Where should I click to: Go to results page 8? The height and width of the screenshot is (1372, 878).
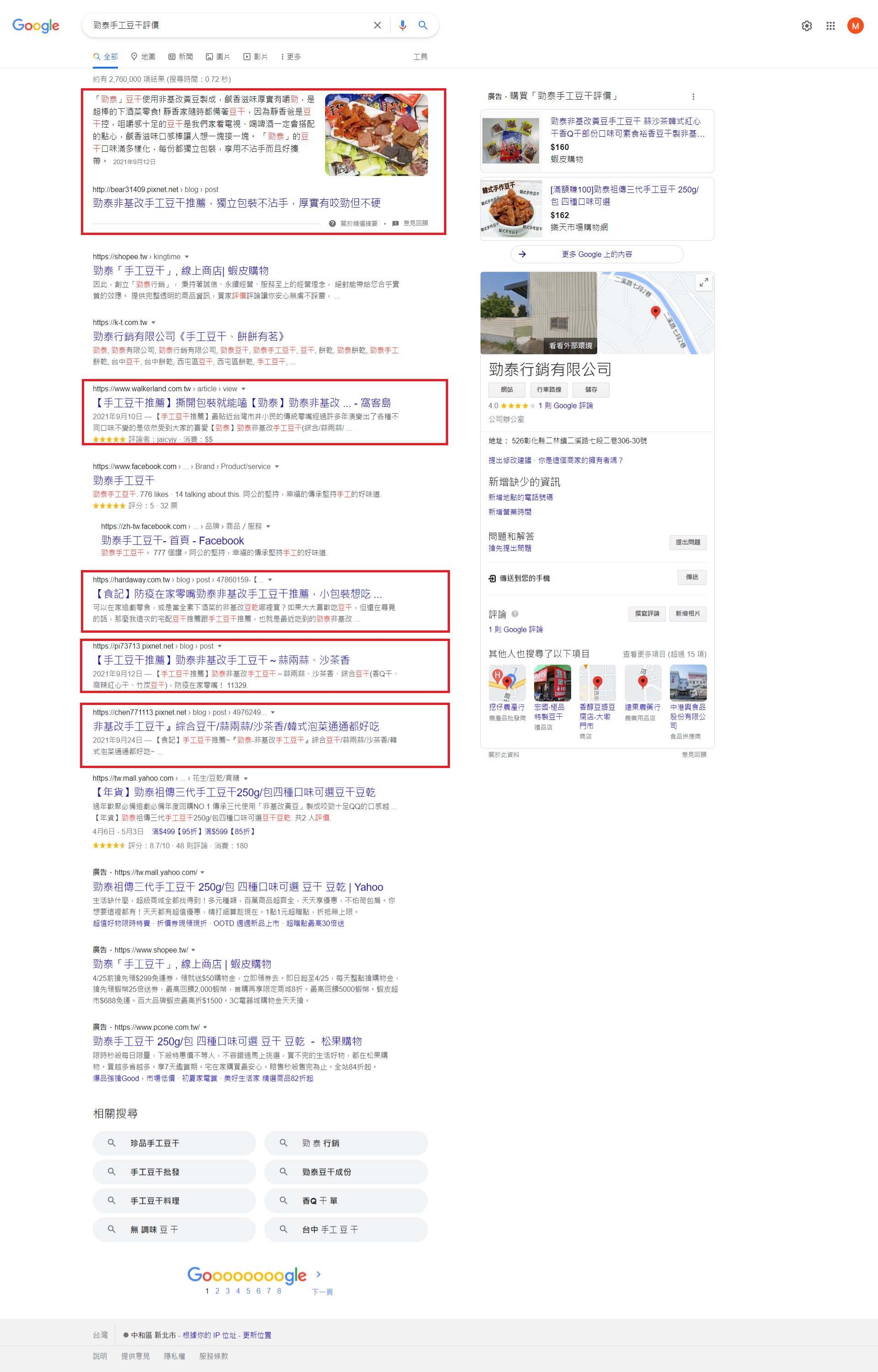[279, 1291]
